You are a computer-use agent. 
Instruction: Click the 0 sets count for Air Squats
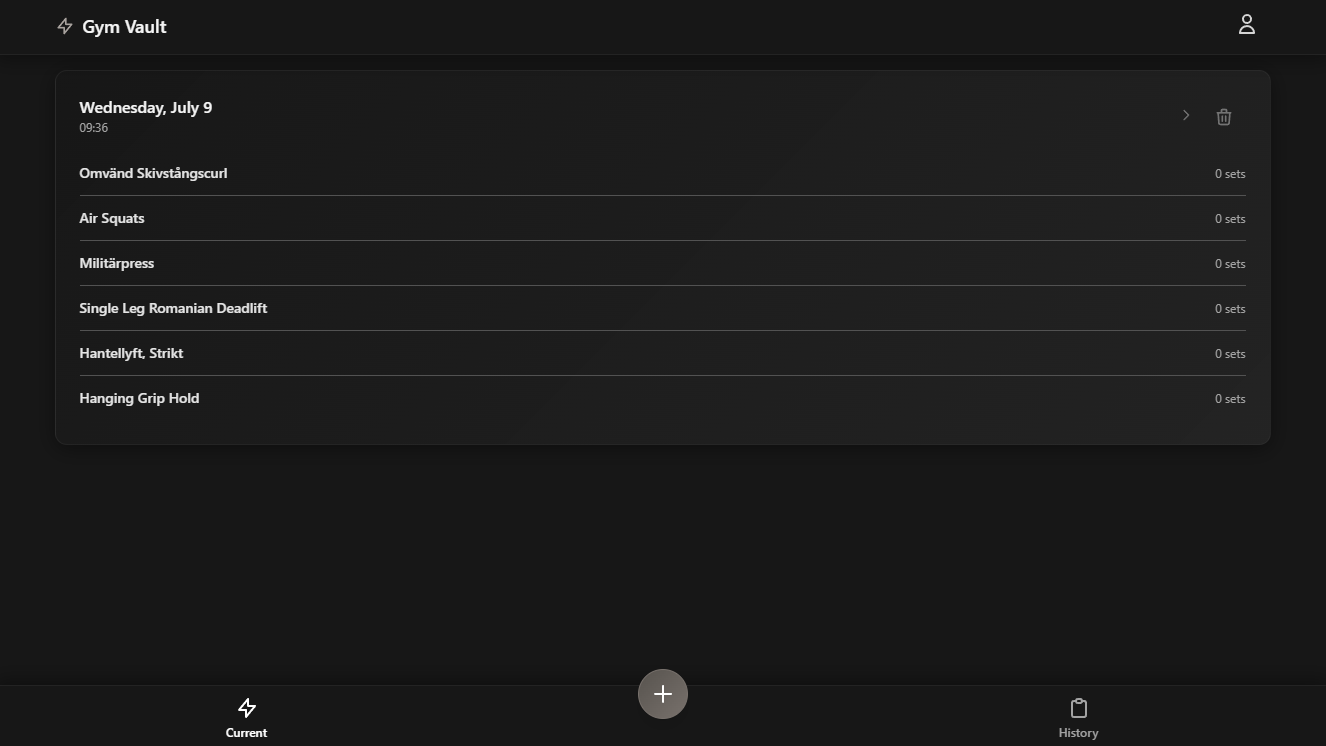click(x=1230, y=218)
